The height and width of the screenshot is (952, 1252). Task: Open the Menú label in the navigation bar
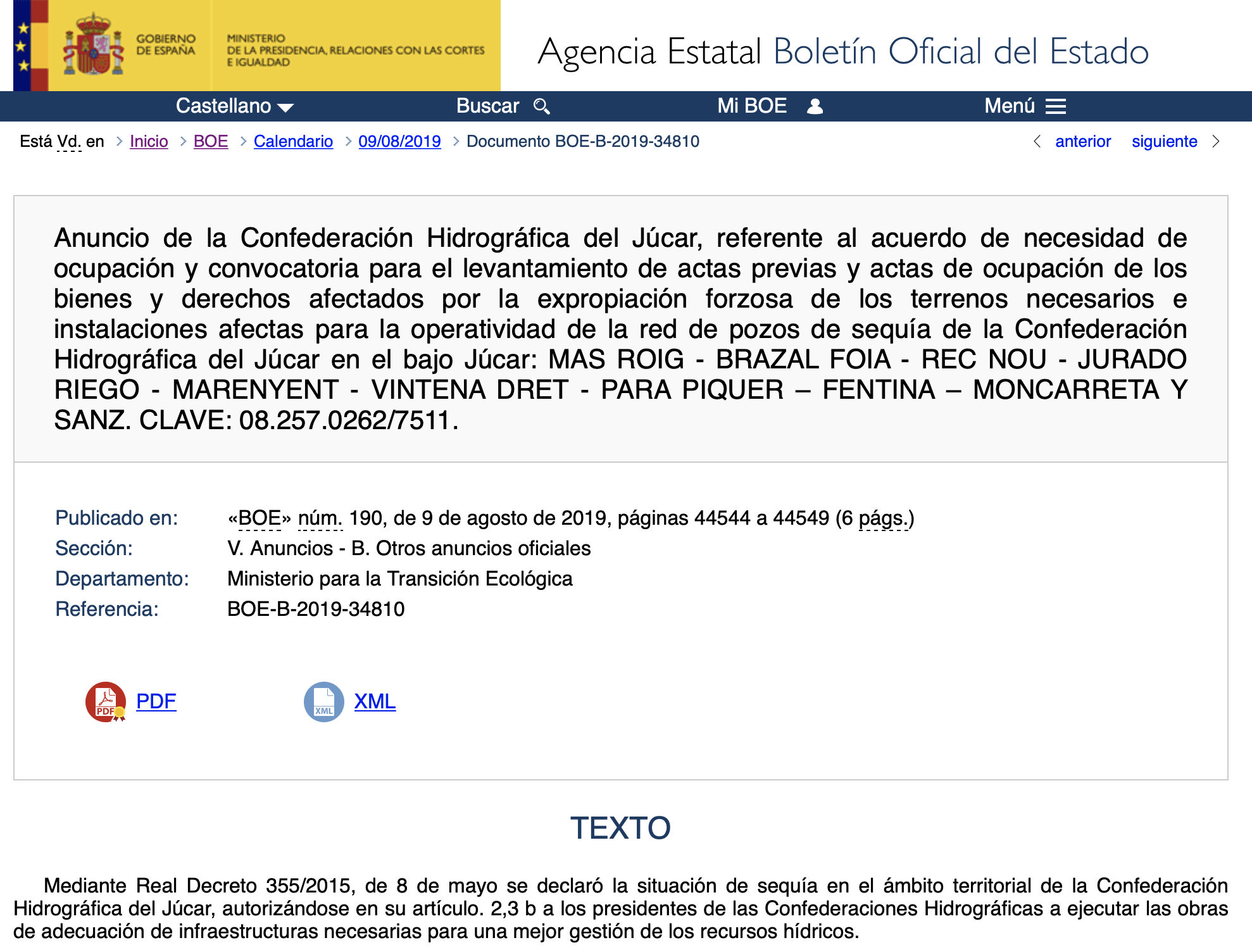tap(1010, 106)
